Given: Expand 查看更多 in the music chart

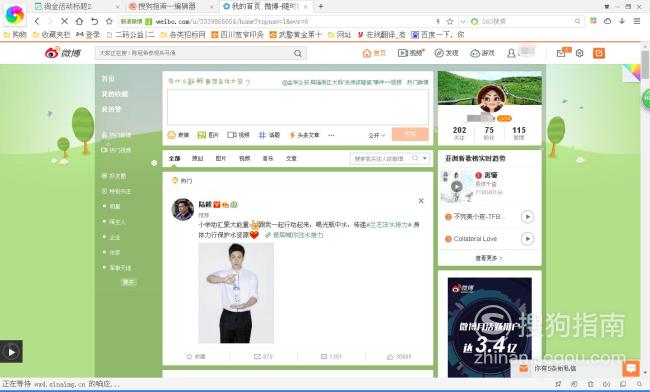Looking at the screenshot, I should click(x=489, y=258).
